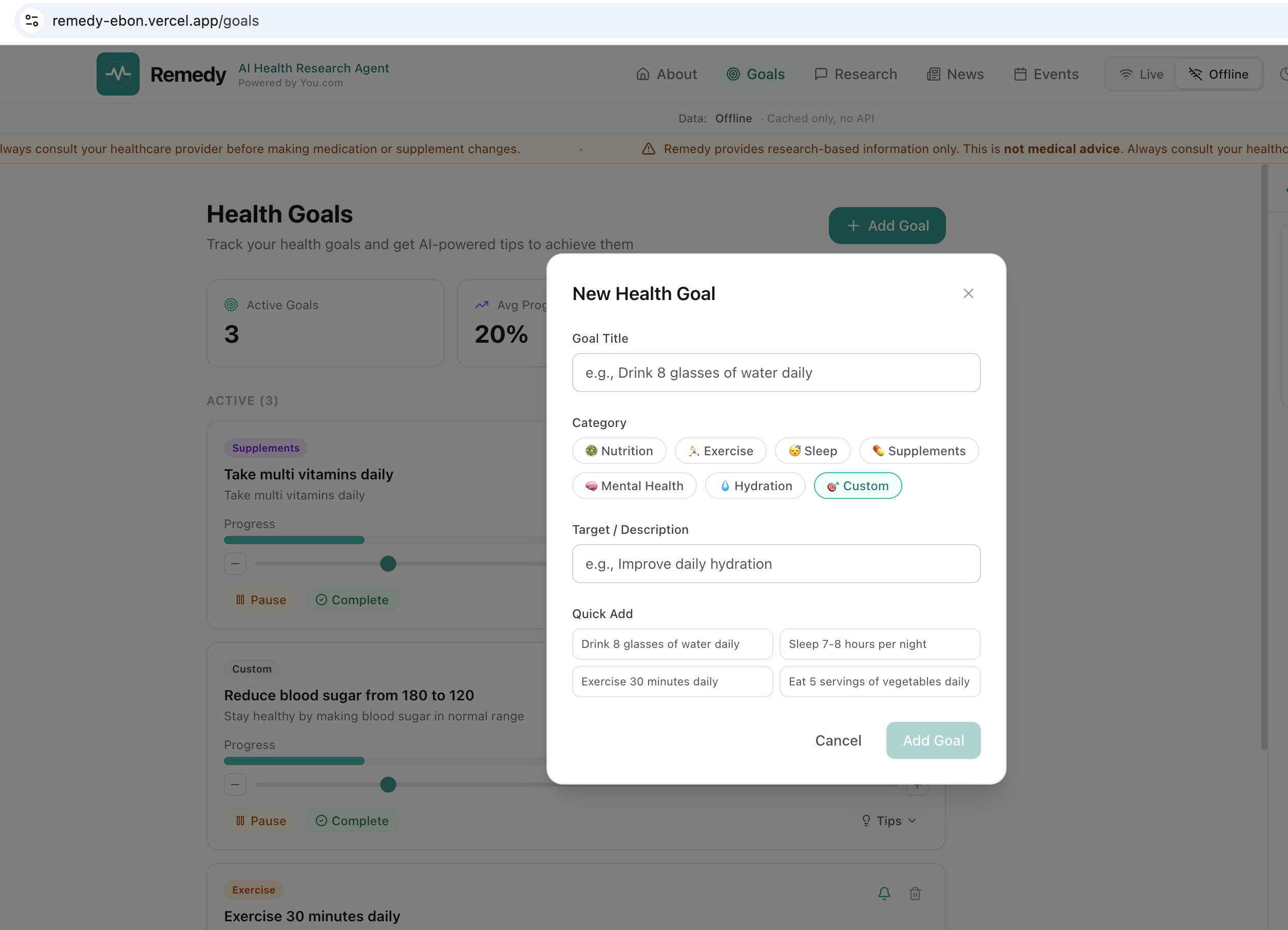Click the Goal Title input field
Screen dimensions: 1288x930
pyautogui.click(x=776, y=373)
